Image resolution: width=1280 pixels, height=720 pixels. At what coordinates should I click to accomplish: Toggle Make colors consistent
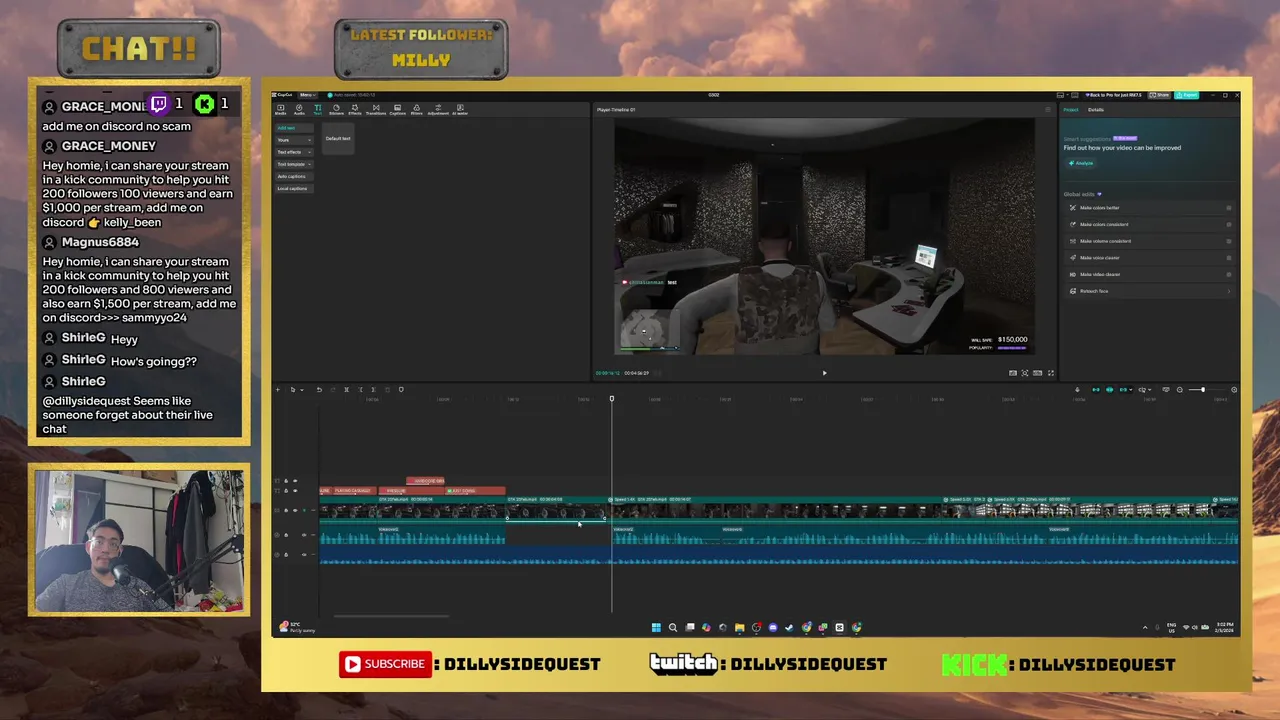point(1229,224)
